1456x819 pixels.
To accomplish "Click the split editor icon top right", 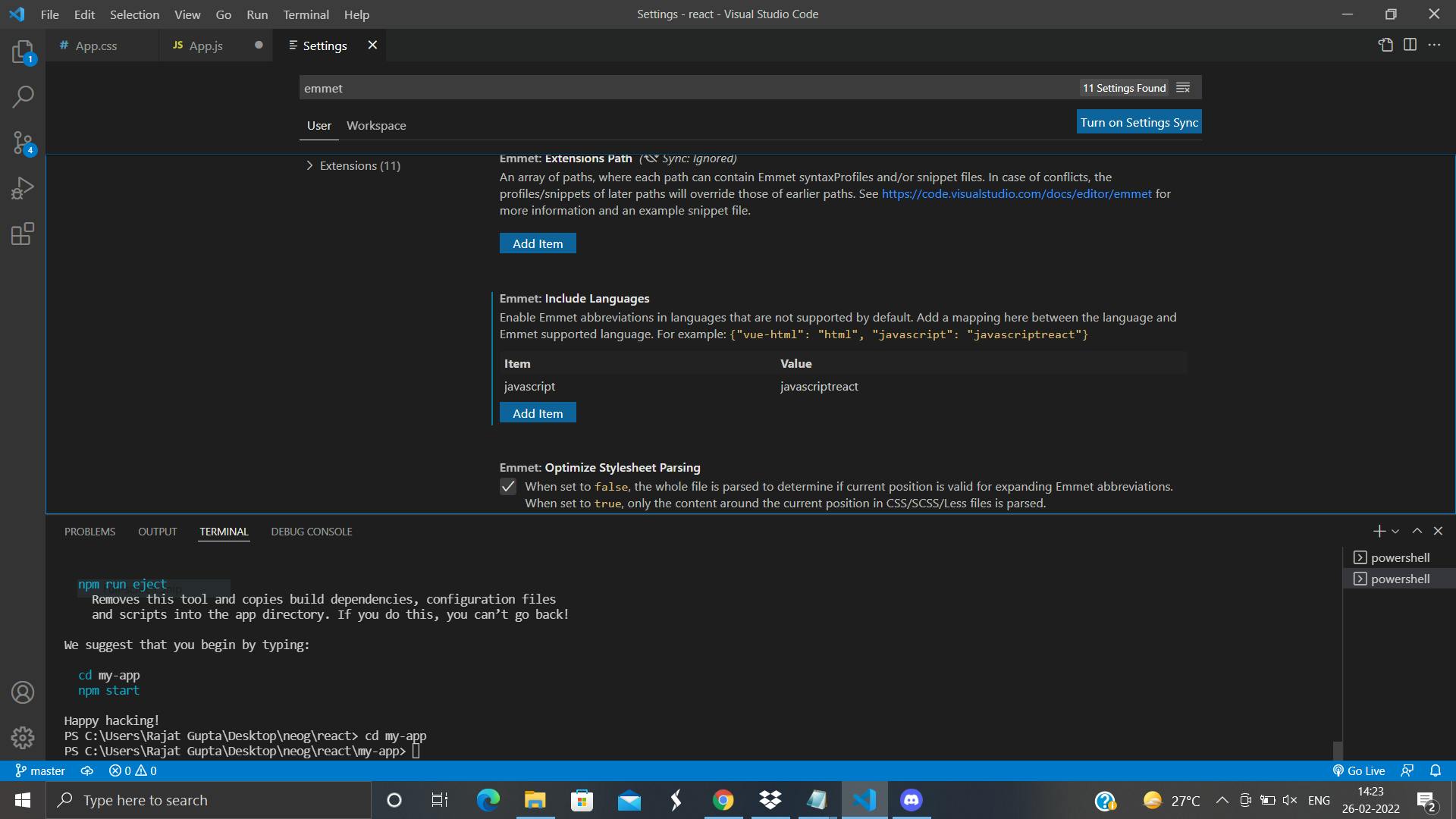I will click(x=1410, y=44).
